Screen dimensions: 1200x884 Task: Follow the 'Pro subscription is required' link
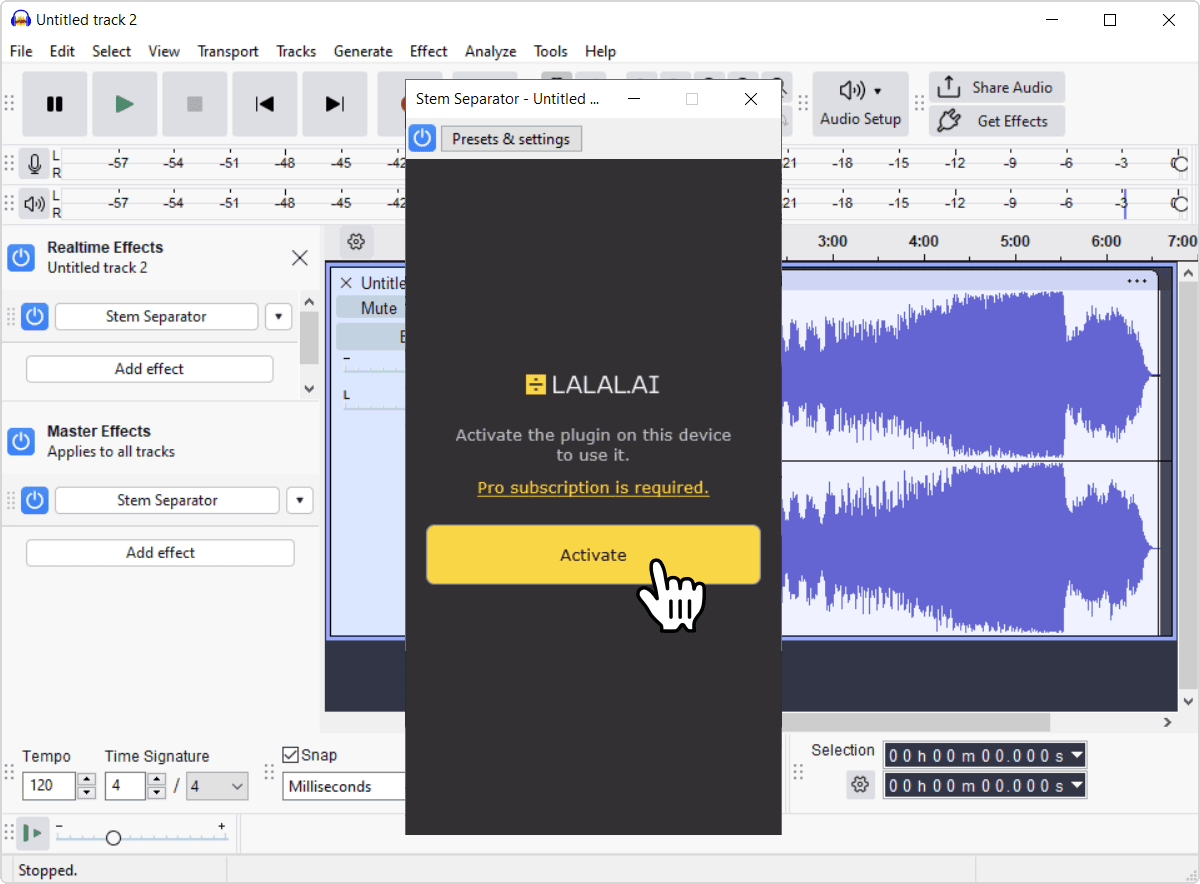coord(593,488)
